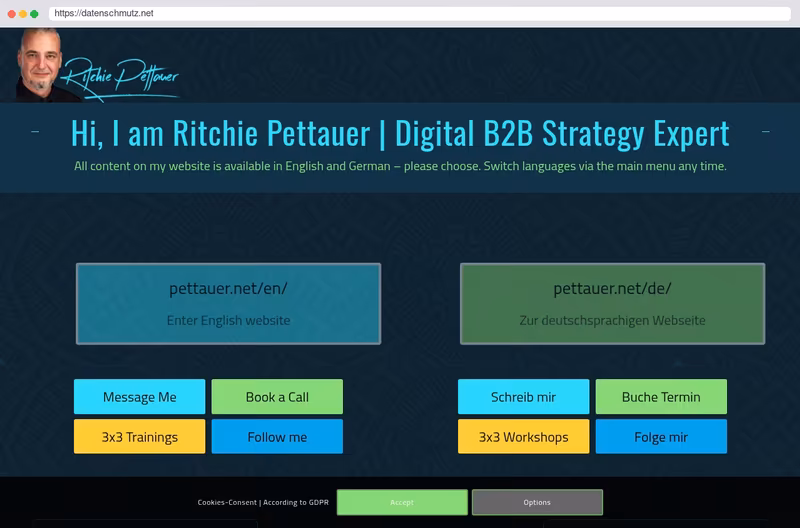Image resolution: width=800 pixels, height=528 pixels.
Task: Click the Message Me button
Action: (x=139, y=396)
